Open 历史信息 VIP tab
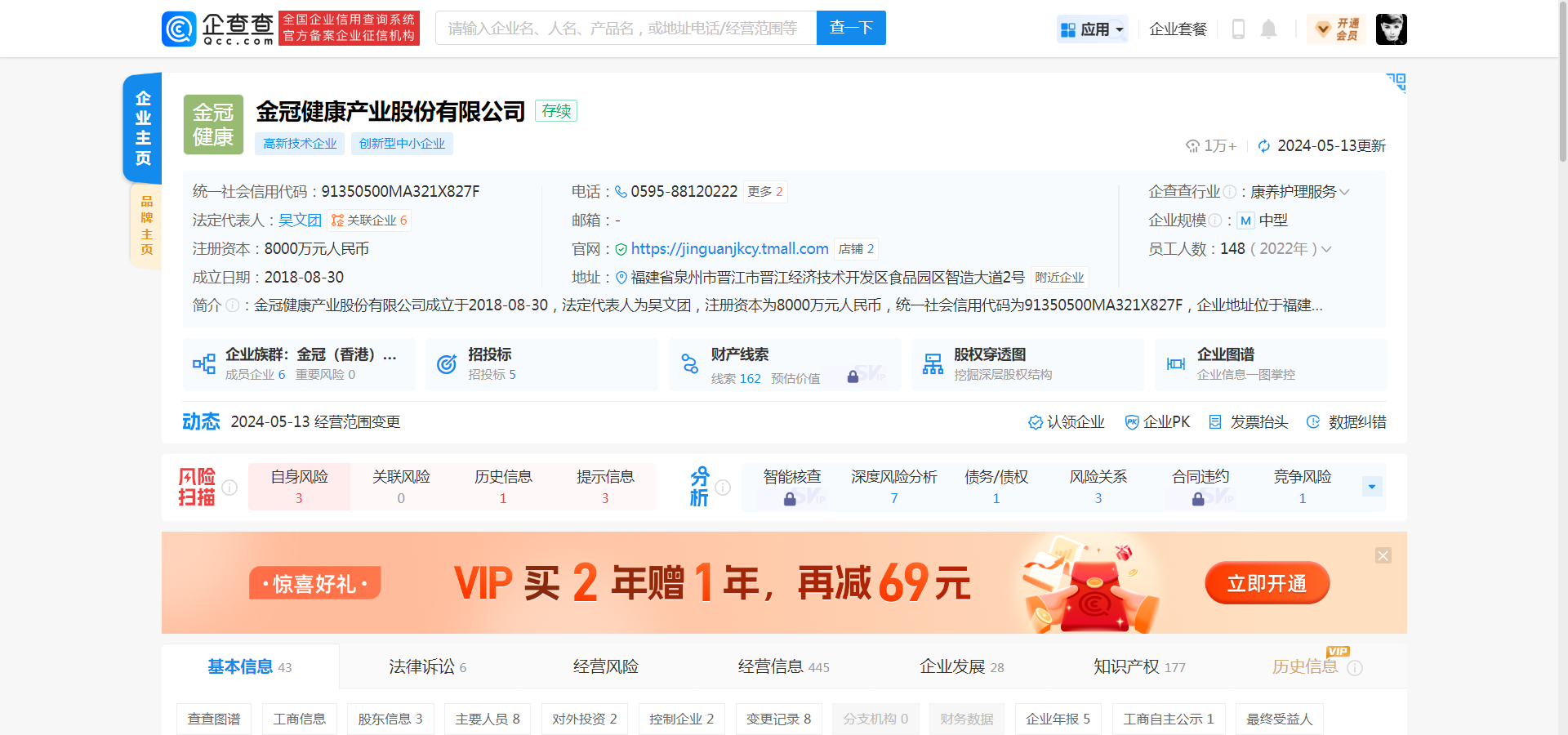Screen dimensions: 1568x735 point(1316,666)
